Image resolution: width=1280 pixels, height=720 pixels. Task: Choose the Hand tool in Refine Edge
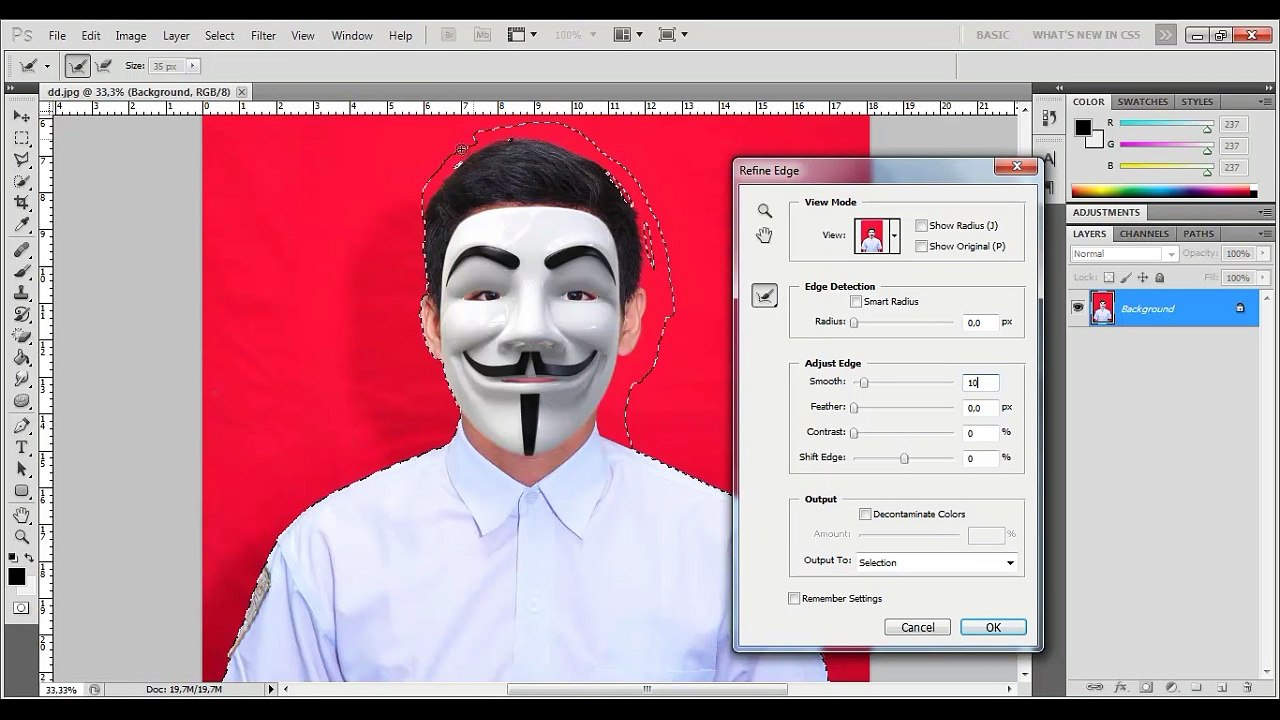pyautogui.click(x=765, y=235)
